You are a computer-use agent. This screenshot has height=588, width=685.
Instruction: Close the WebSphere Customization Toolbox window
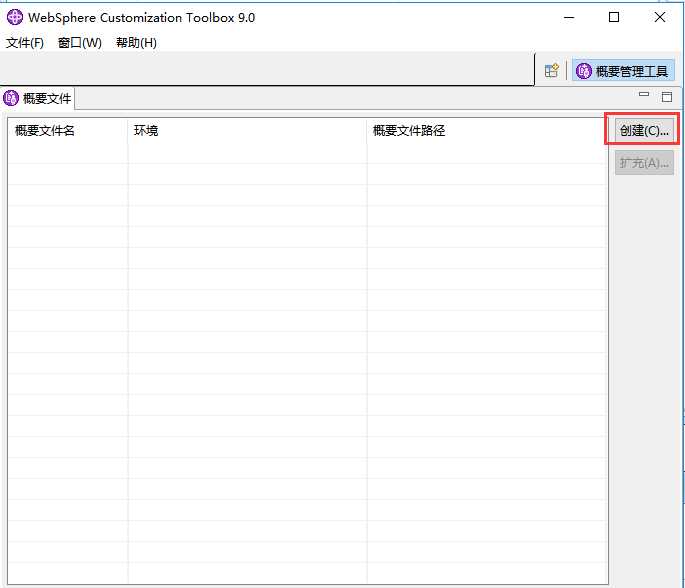click(x=660, y=17)
